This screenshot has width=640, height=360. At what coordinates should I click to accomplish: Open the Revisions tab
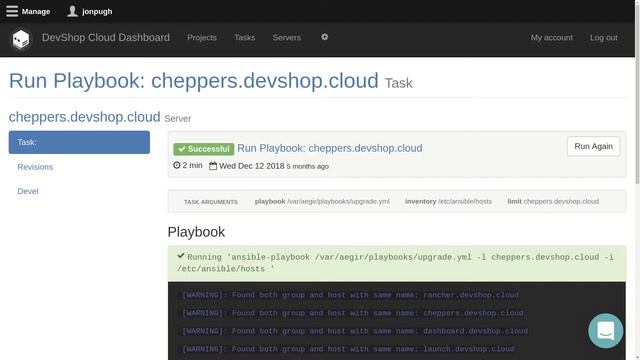click(35, 167)
